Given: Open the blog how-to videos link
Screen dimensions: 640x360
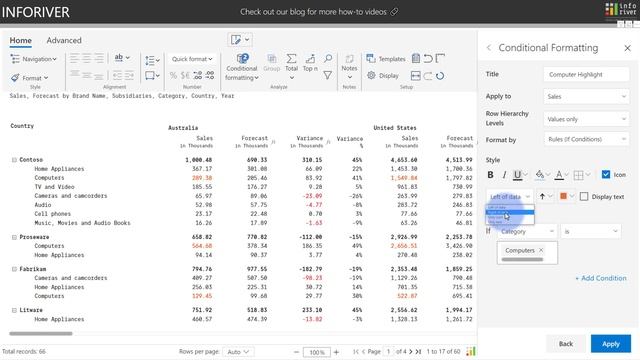Looking at the screenshot, I should click(319, 12).
